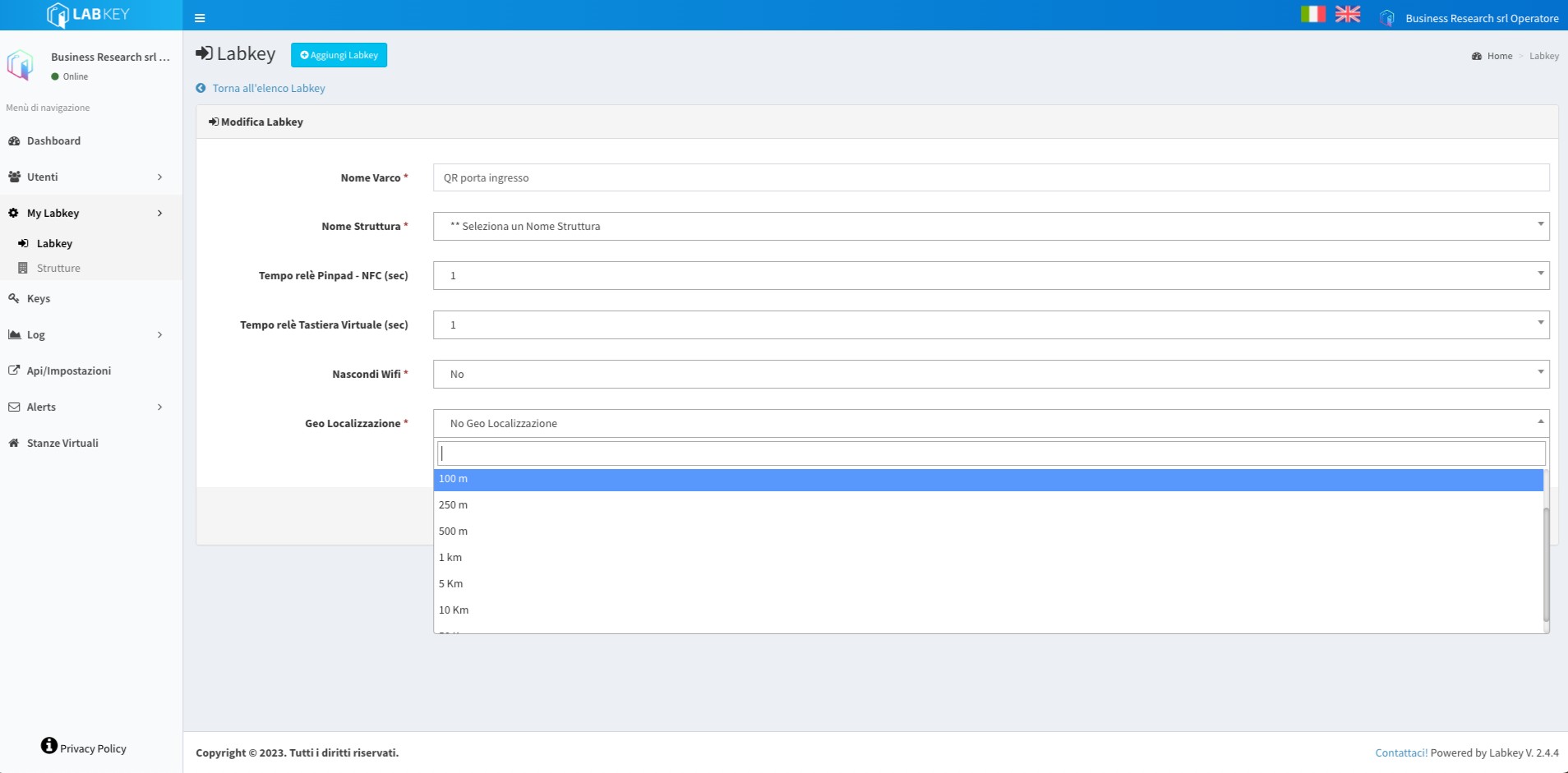Open the Nascondi Wifi dropdown

click(990, 374)
